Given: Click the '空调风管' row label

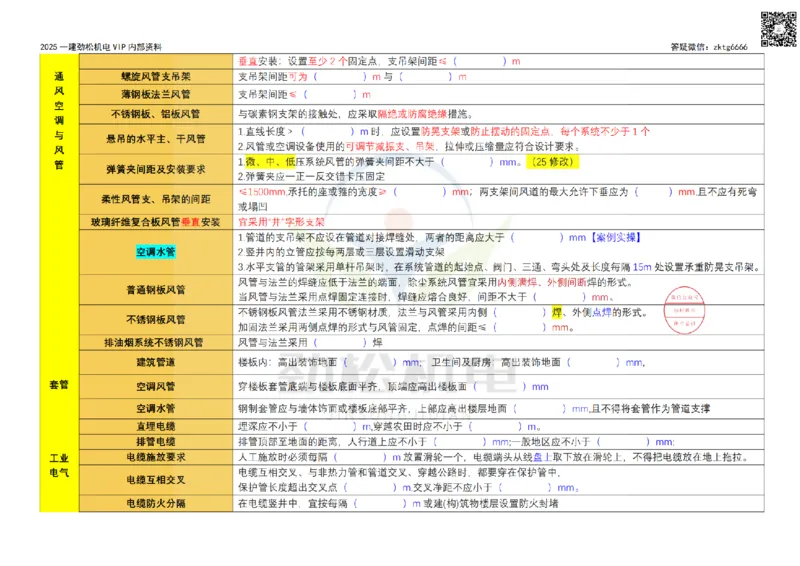Looking at the screenshot, I should point(156,387).
